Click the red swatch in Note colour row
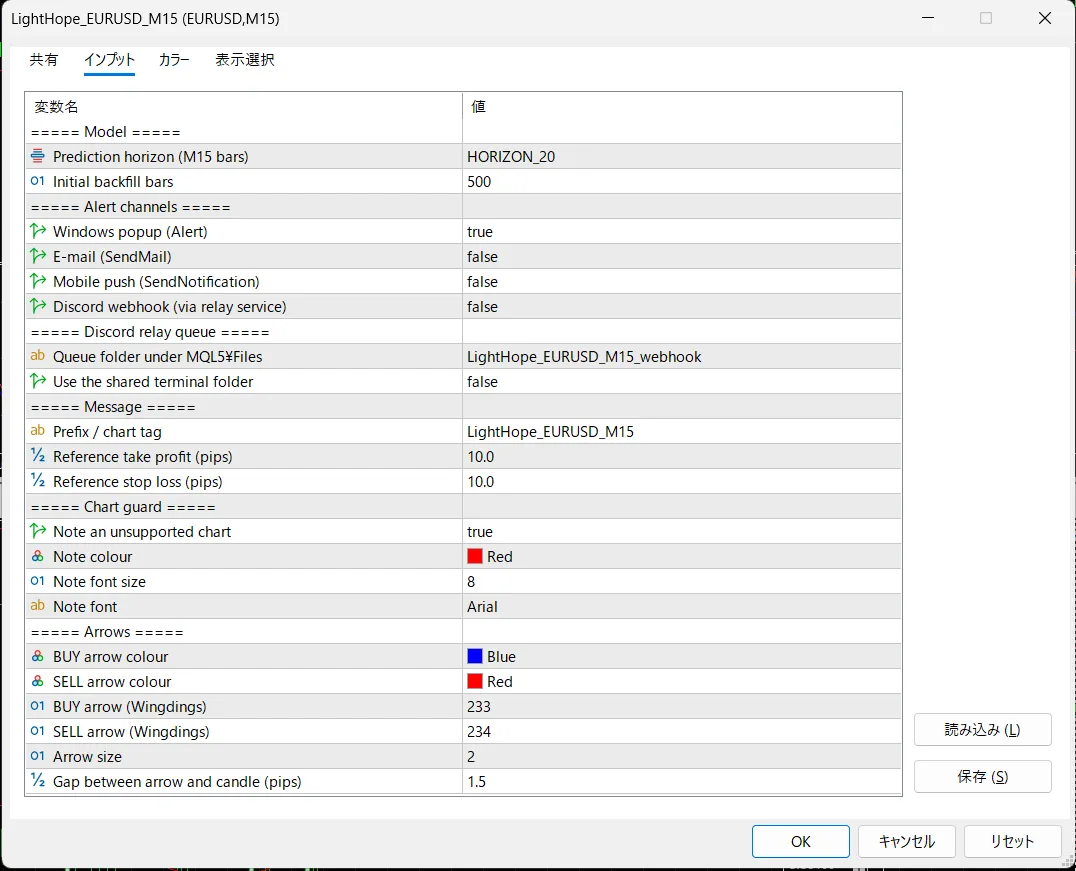This screenshot has width=1076, height=871. click(x=475, y=556)
